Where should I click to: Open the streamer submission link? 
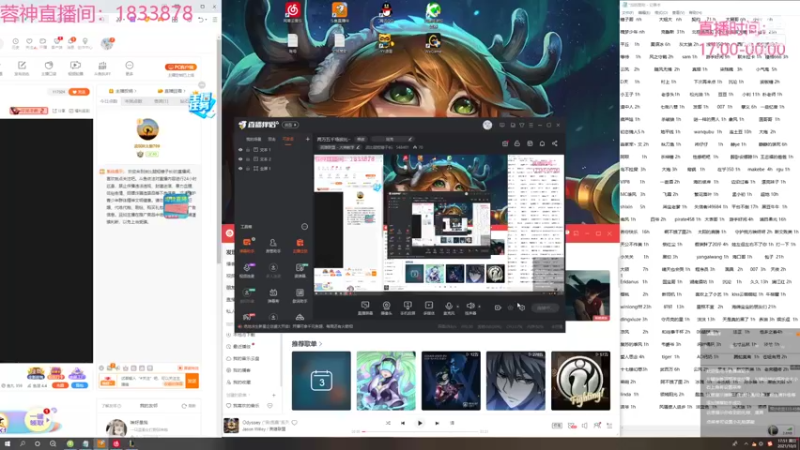click(122, 91)
